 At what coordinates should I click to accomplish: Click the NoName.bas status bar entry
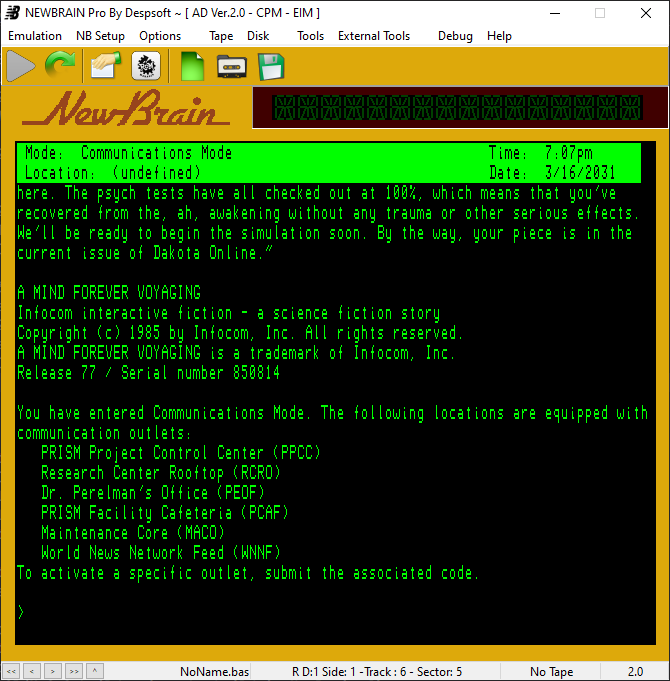click(215, 672)
